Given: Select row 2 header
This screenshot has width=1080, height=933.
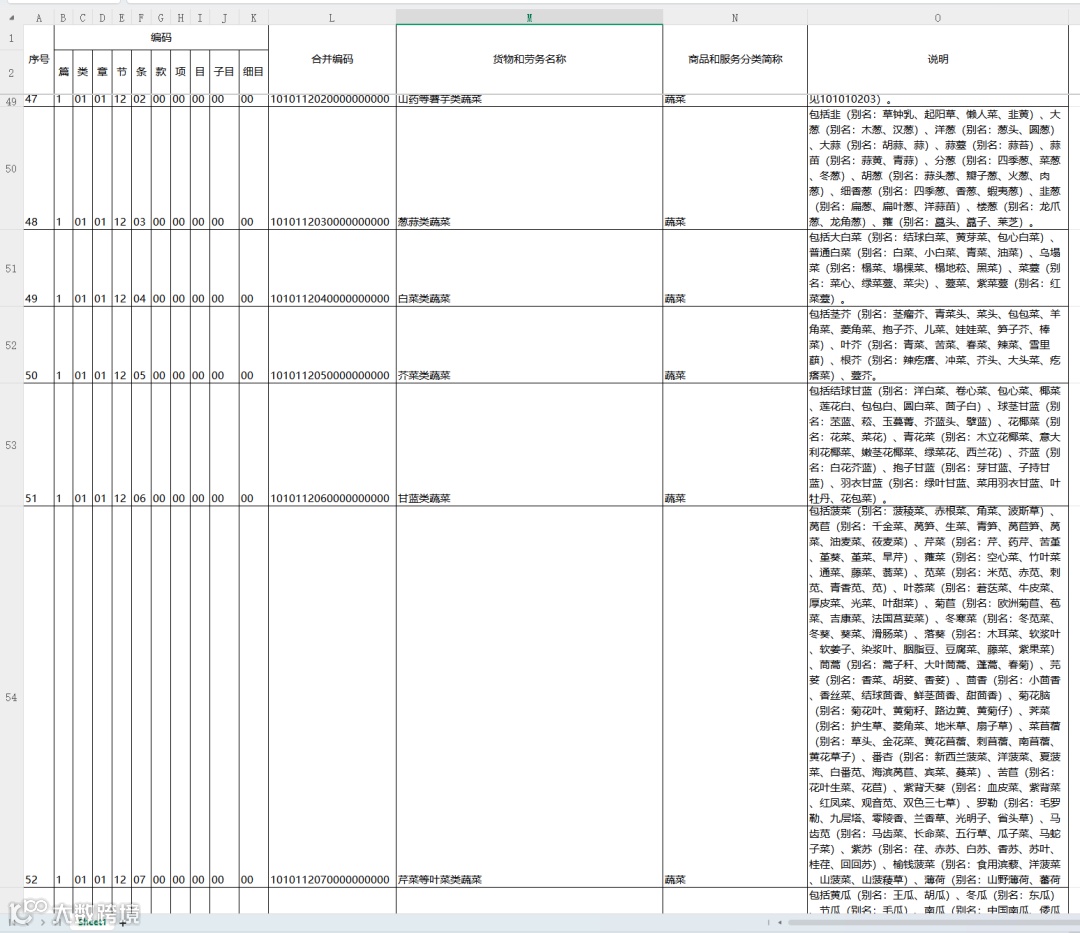Looking at the screenshot, I should click(11, 72).
